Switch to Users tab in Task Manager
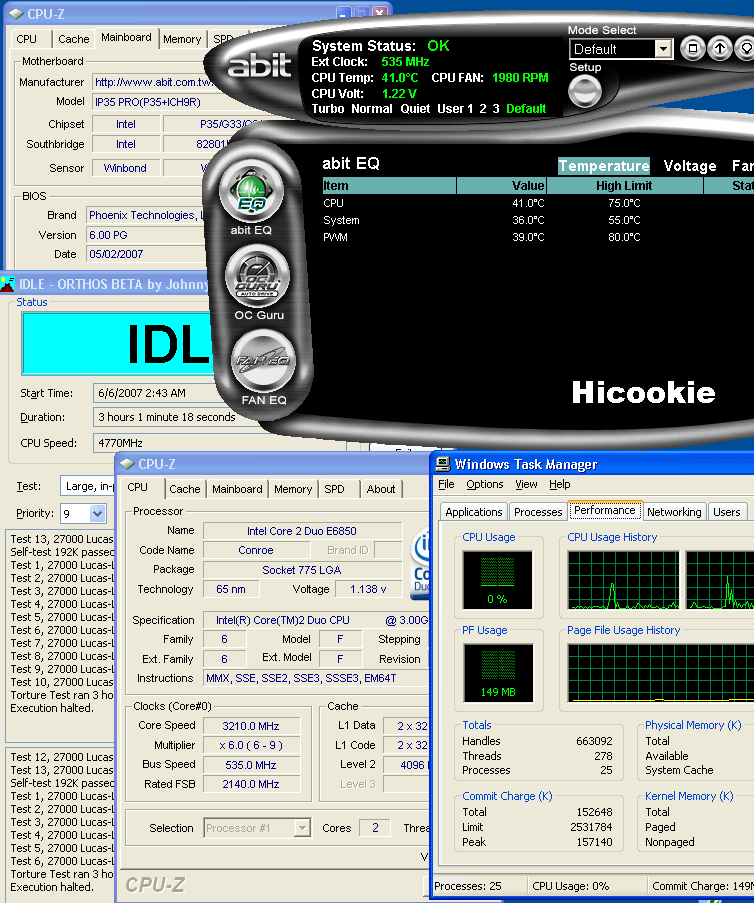This screenshot has width=754, height=903. [726, 512]
